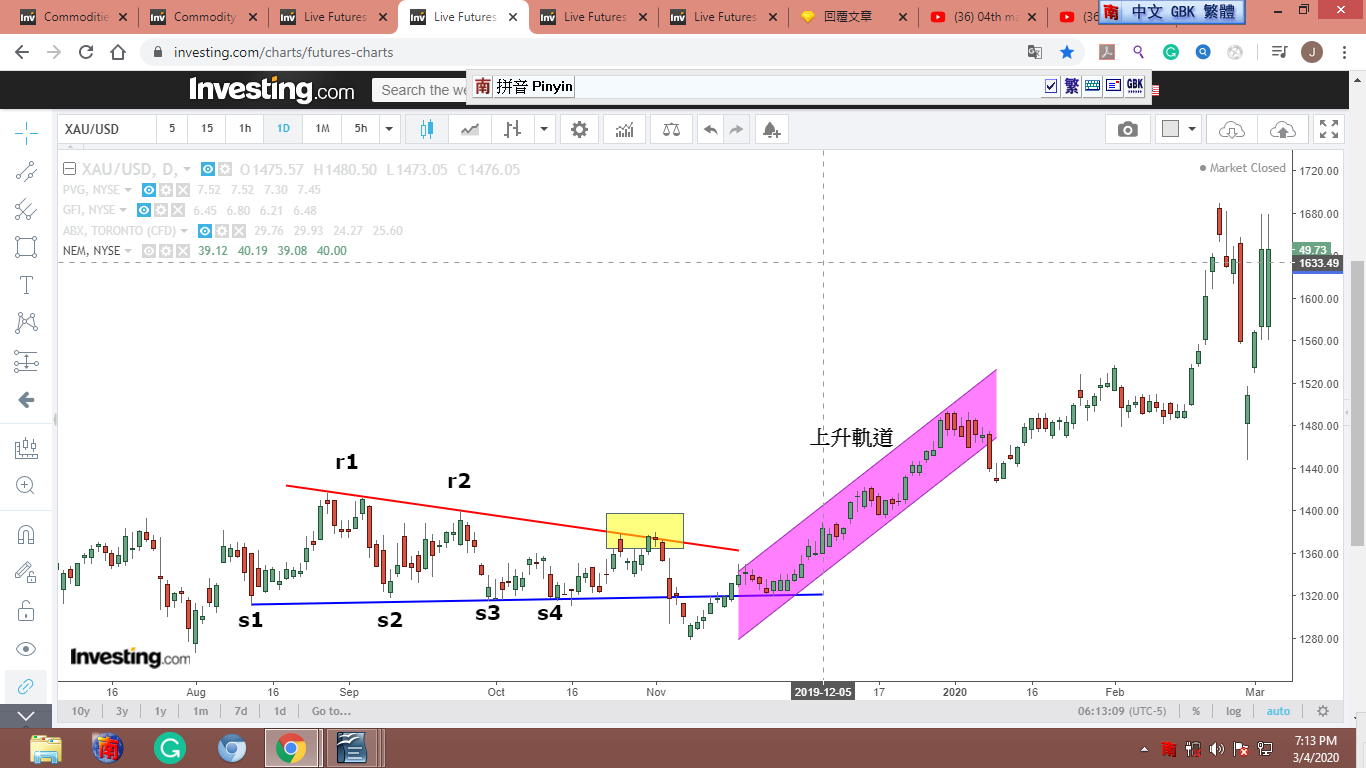Click the Go to... date button
This screenshot has width=1366, height=768.
331,711
